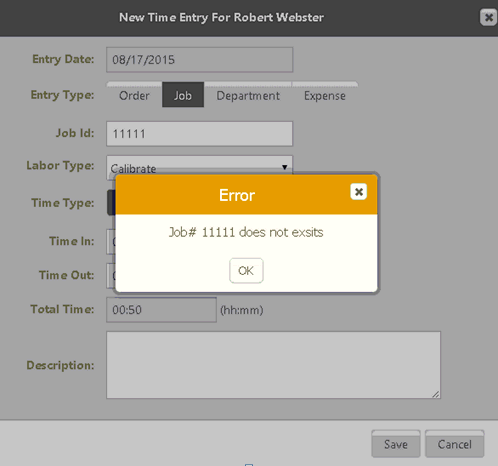
Task: Click the Time Out field edge
Action: [x=111, y=276]
